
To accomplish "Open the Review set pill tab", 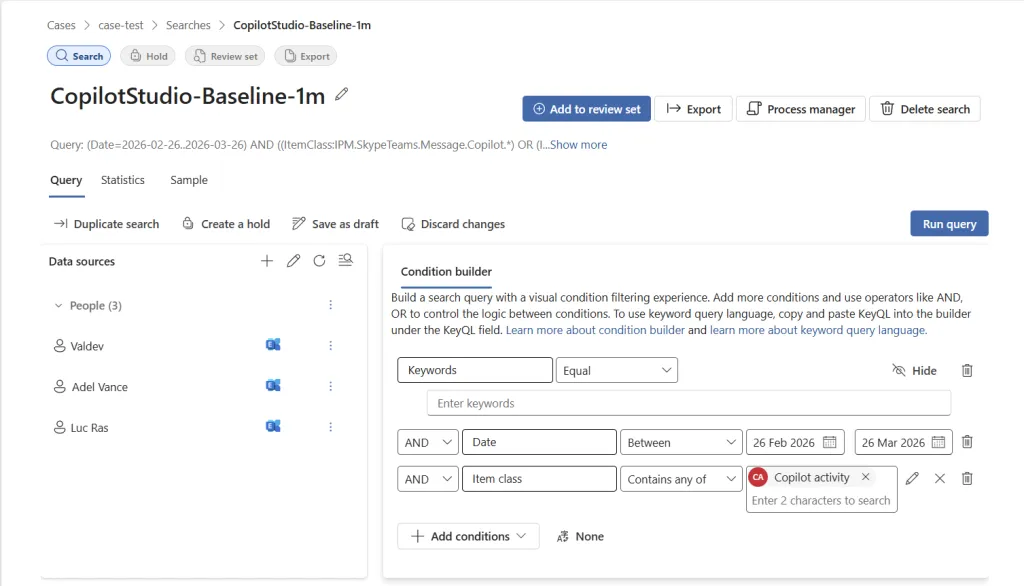I will [x=225, y=56].
